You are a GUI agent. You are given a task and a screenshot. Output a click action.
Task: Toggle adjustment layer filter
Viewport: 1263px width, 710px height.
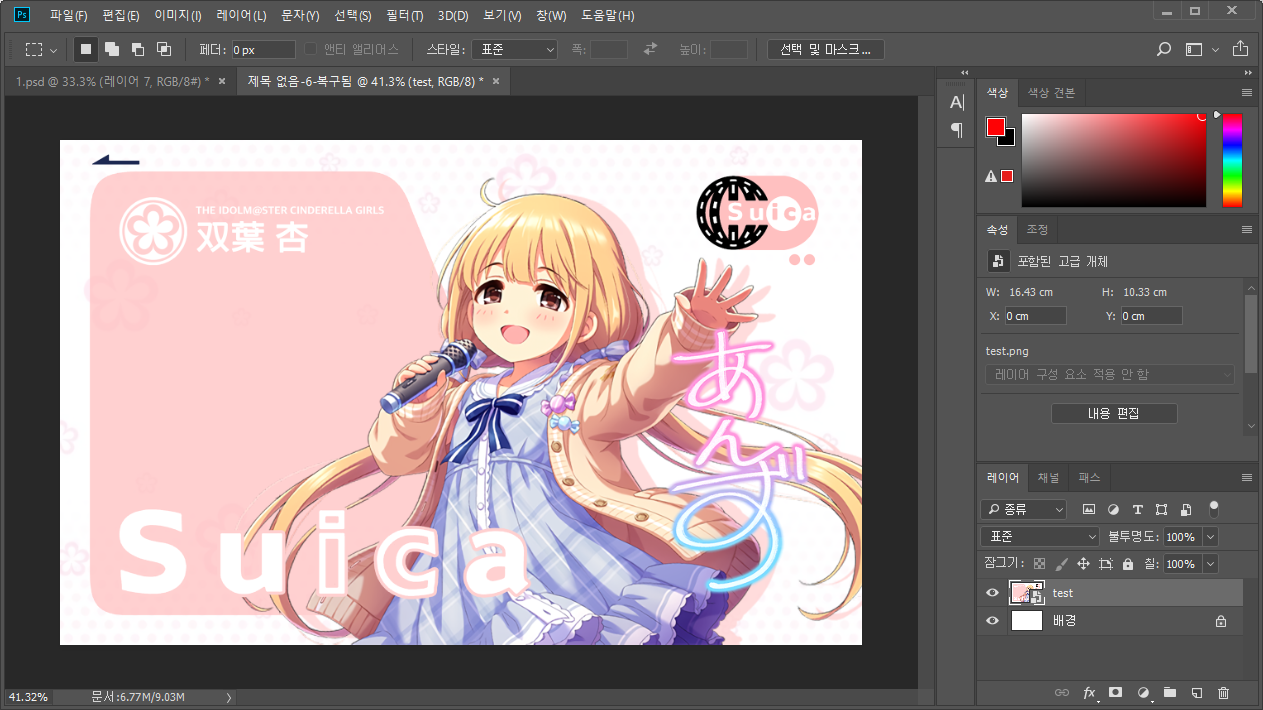click(1113, 509)
